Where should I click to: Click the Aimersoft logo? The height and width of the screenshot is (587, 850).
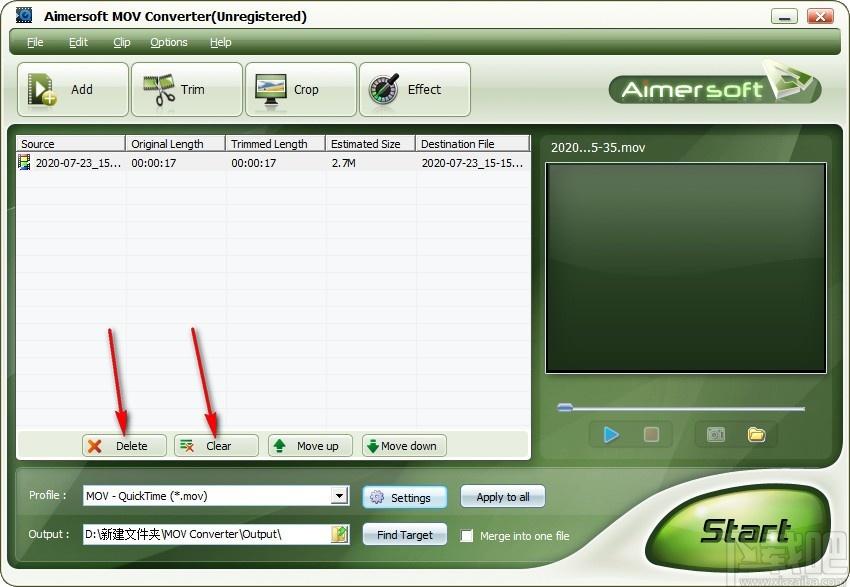[x=715, y=87]
